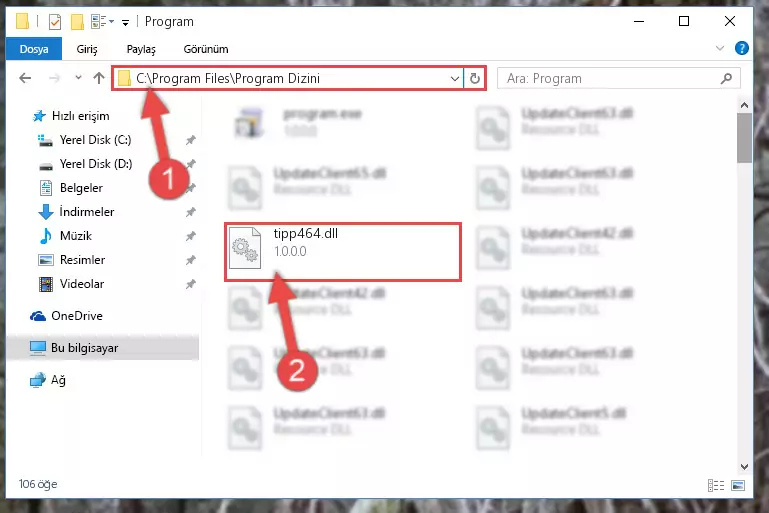This screenshot has height=513, width=769.
Task: Expand the ribbon with the chevron
Action: pyautogui.click(x=719, y=48)
